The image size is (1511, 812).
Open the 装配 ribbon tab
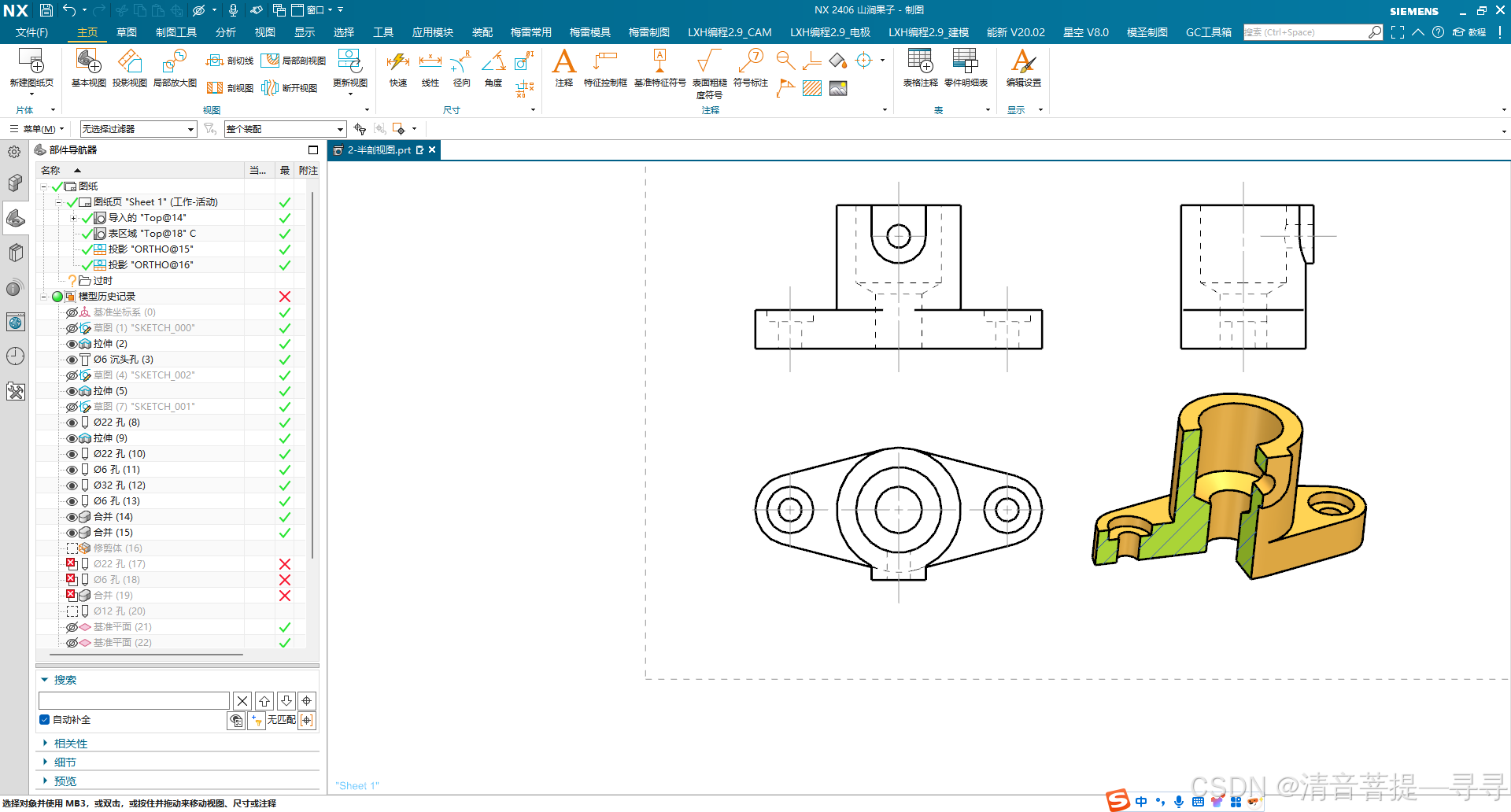point(482,32)
